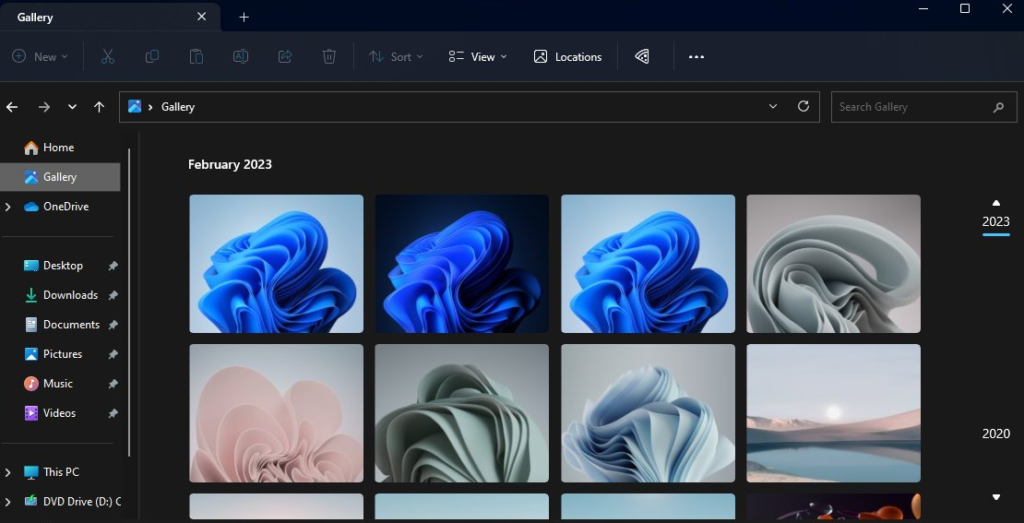The image size is (1024, 523).
Task: Select the pink flower wallpaper thumbnail
Action: [276, 413]
